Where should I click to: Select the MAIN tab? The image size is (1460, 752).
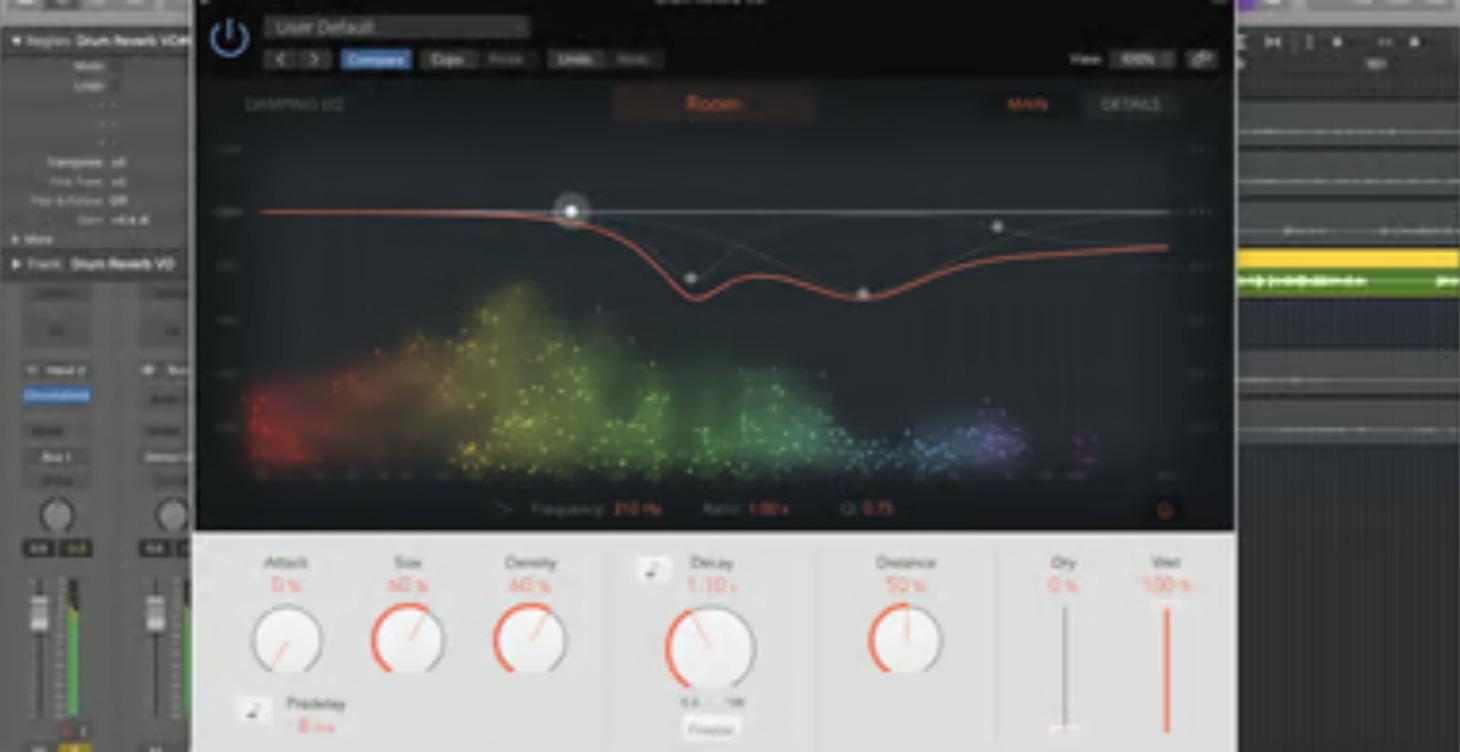pos(1027,103)
